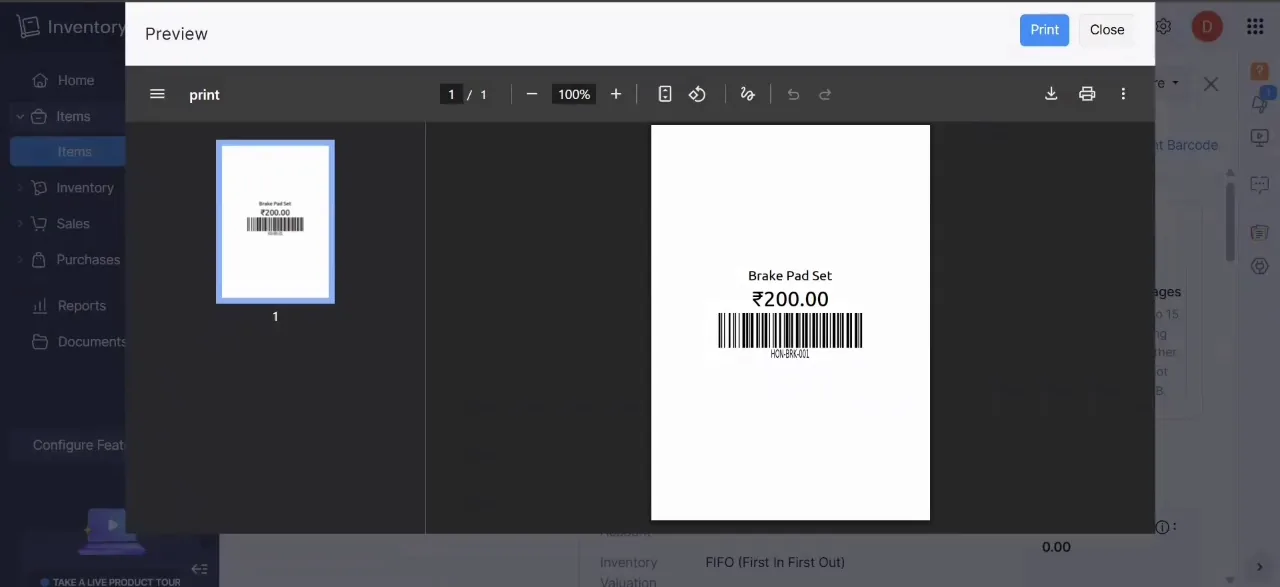Viewport: 1280px width, 587px height.
Task: Click the Home icon in sidebar
Action: click(40, 80)
